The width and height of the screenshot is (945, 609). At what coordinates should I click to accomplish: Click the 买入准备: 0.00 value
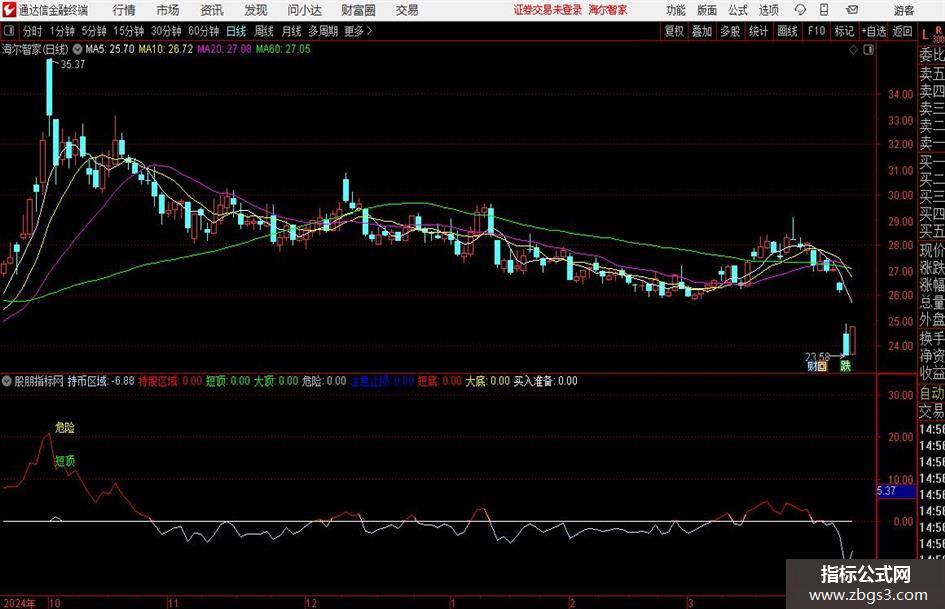point(545,381)
